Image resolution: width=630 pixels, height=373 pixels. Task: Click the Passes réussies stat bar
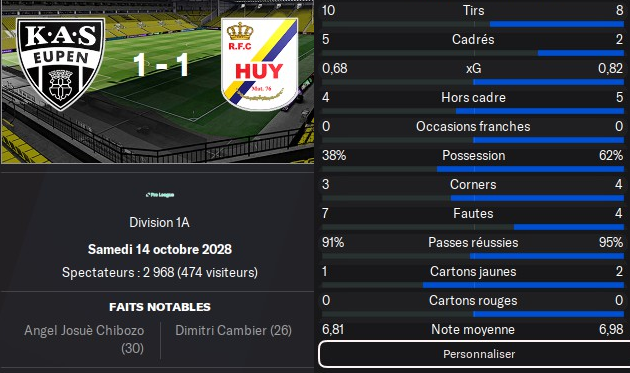pyautogui.click(x=473, y=256)
